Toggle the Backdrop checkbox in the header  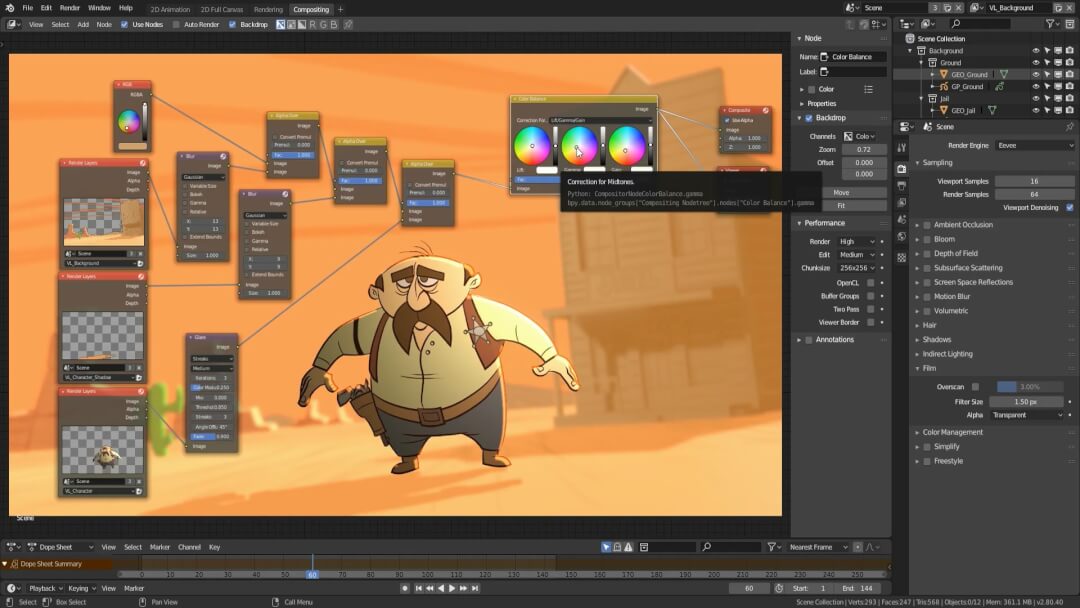[x=232, y=24]
